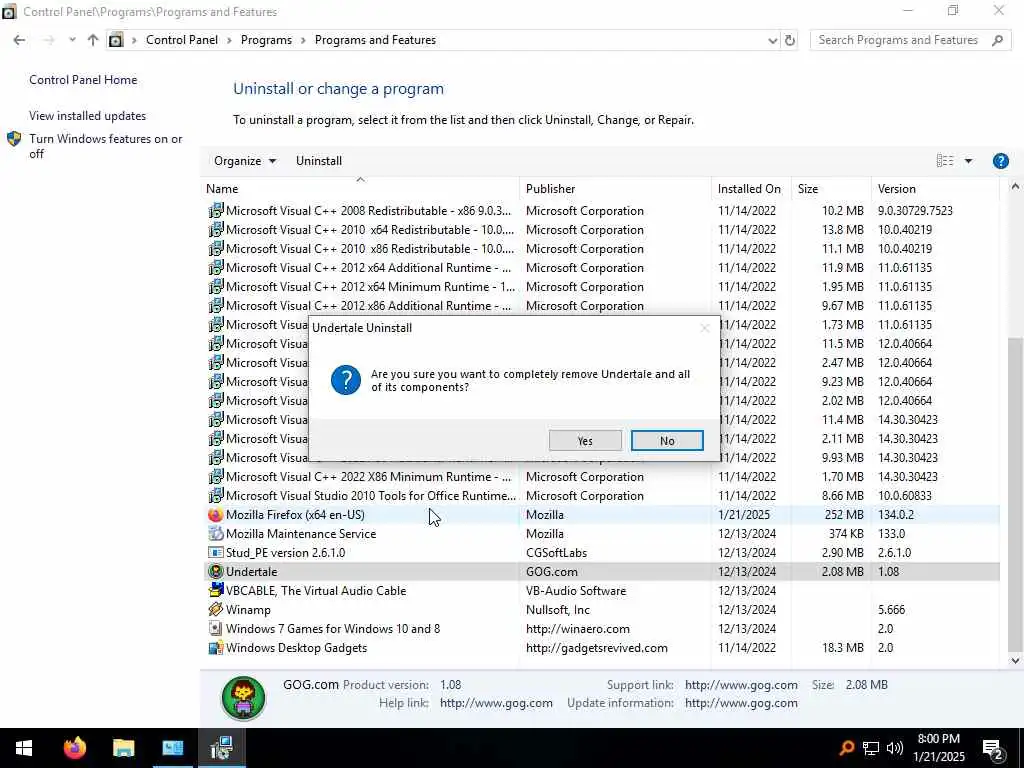Go back with the Back arrow
The height and width of the screenshot is (768, 1024).
click(x=19, y=40)
